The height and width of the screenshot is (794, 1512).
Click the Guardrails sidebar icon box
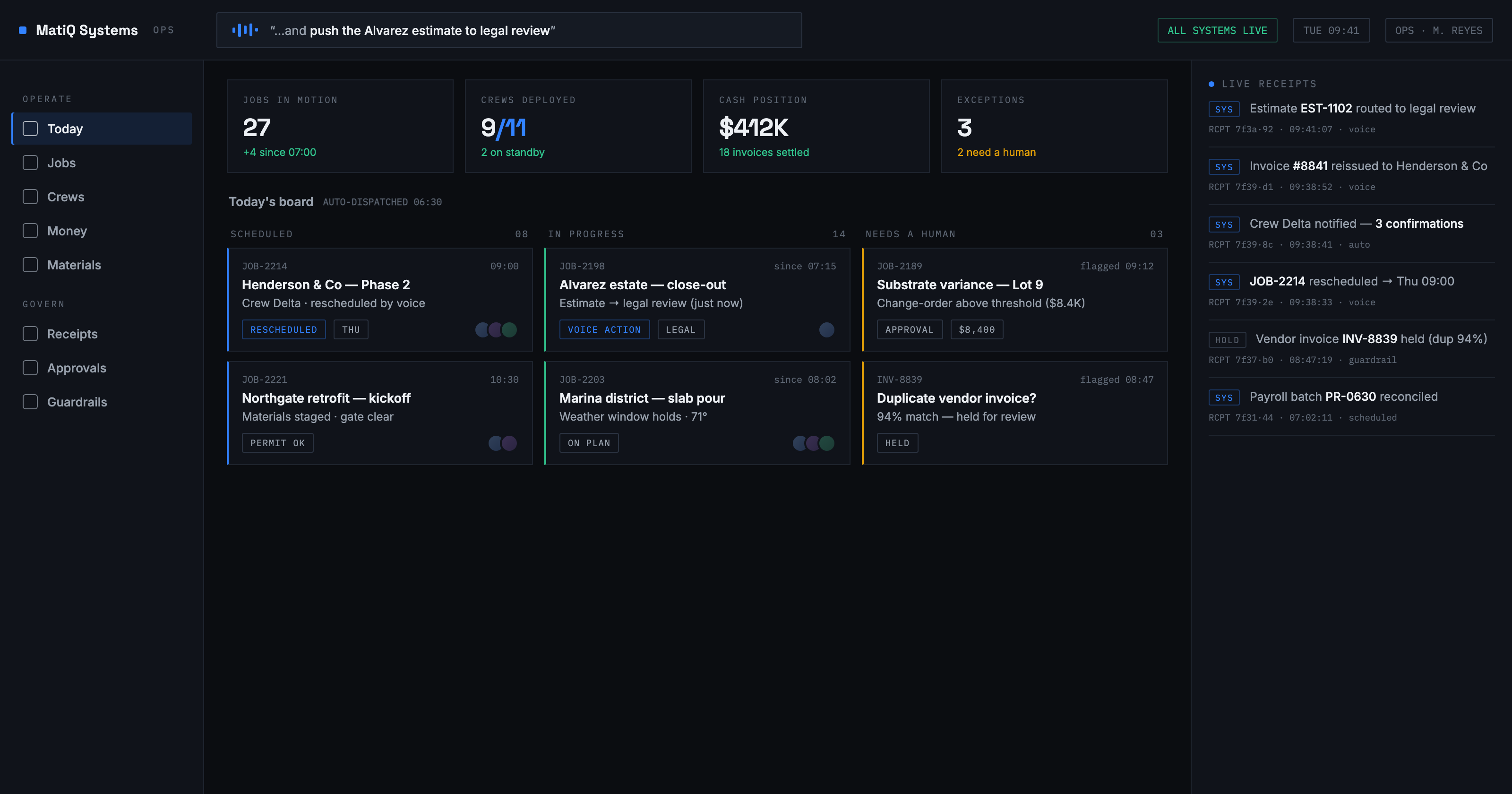(30, 402)
